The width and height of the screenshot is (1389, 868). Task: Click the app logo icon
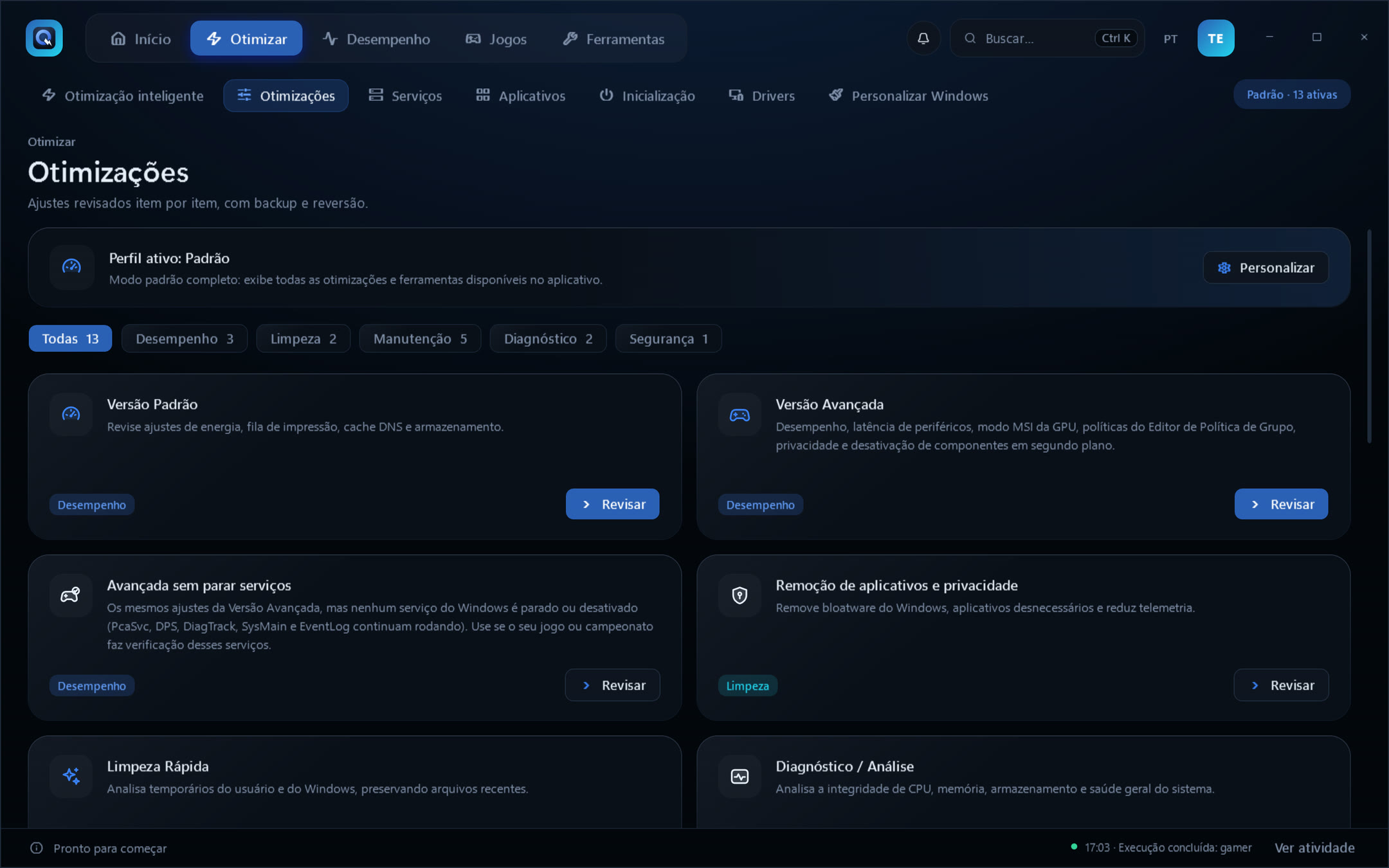coord(44,38)
